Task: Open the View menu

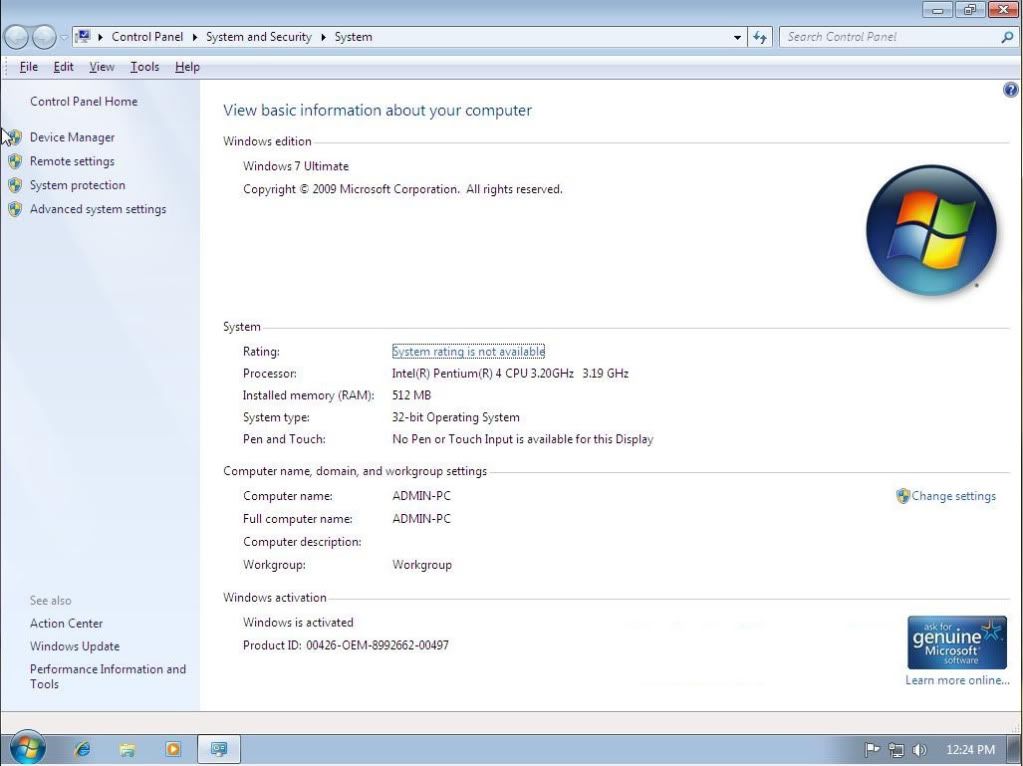Action: [102, 67]
